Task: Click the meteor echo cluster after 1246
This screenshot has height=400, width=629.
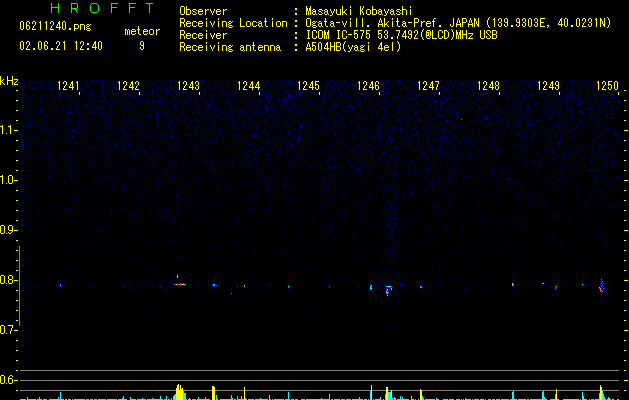Action: pos(388,290)
